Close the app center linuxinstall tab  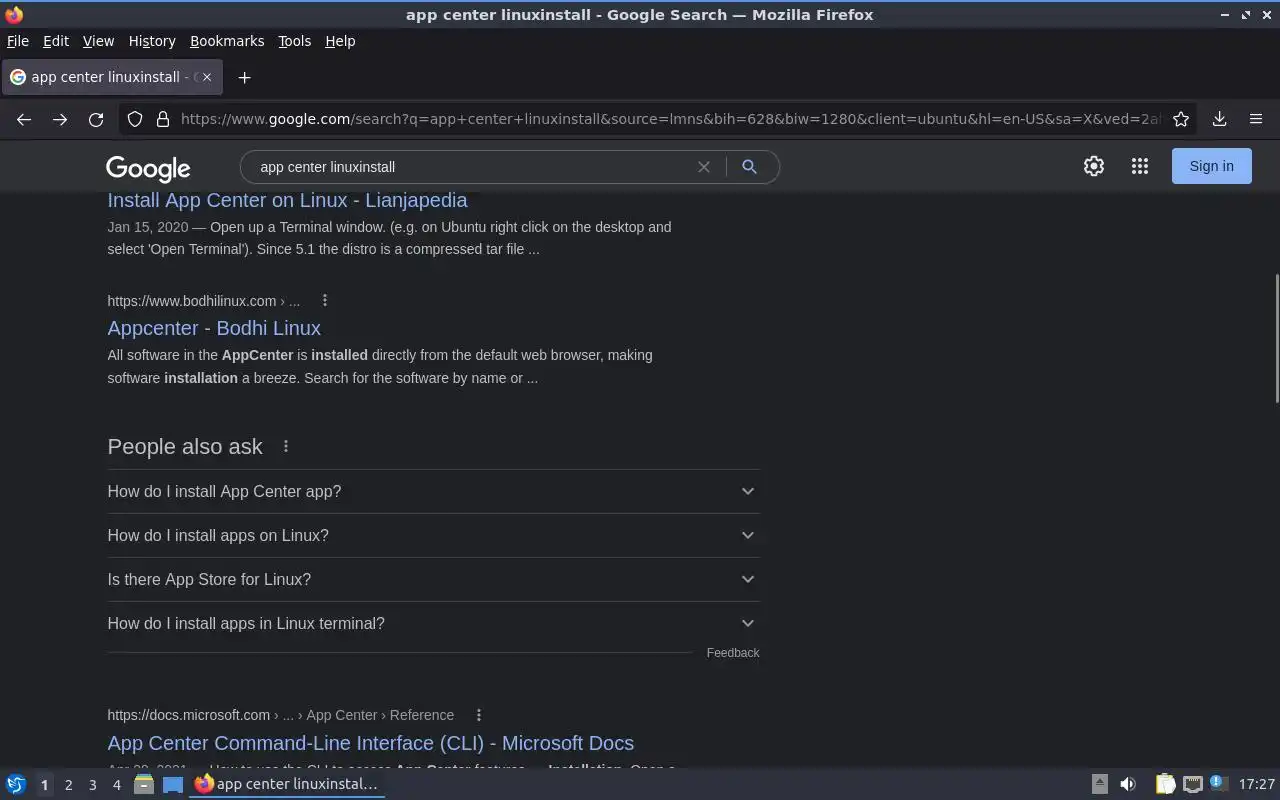pos(207,77)
